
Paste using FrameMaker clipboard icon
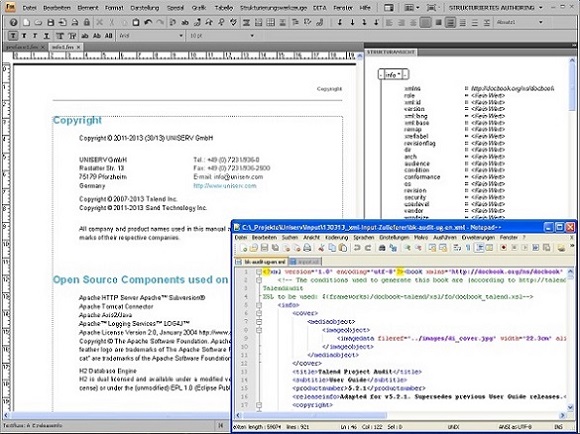[x=136, y=23]
